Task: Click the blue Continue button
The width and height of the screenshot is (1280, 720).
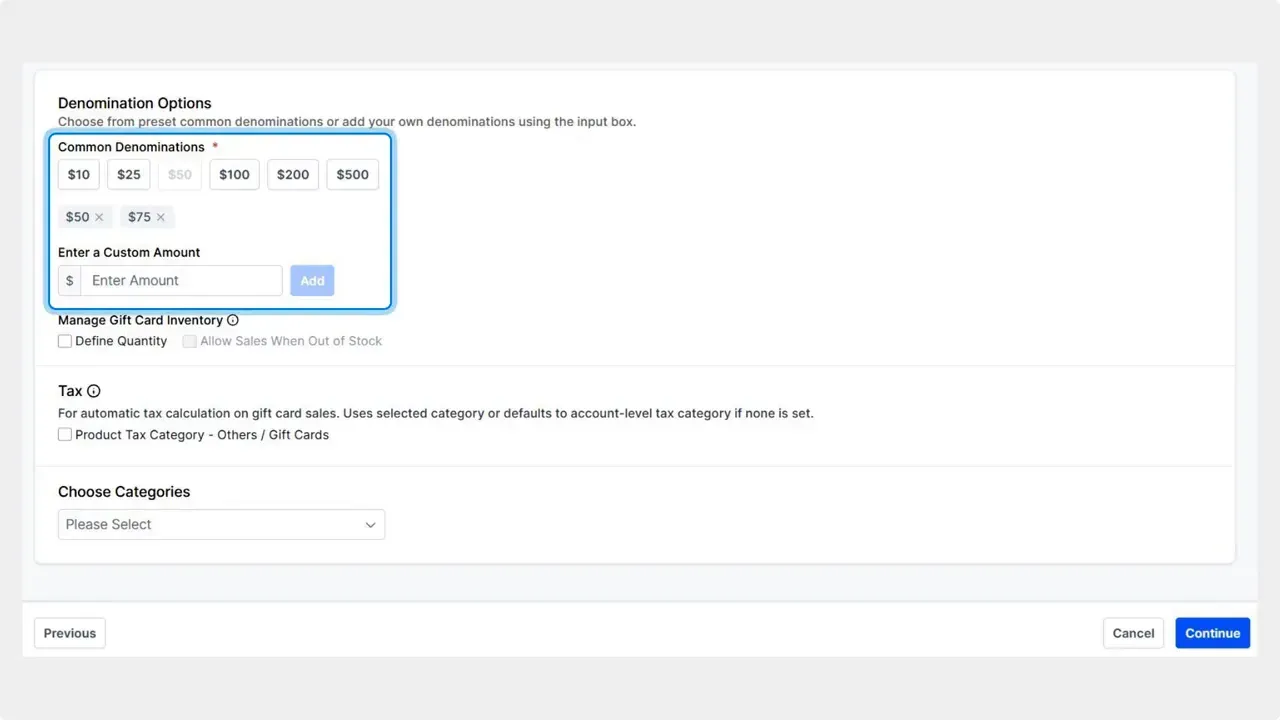Action: pos(1212,633)
